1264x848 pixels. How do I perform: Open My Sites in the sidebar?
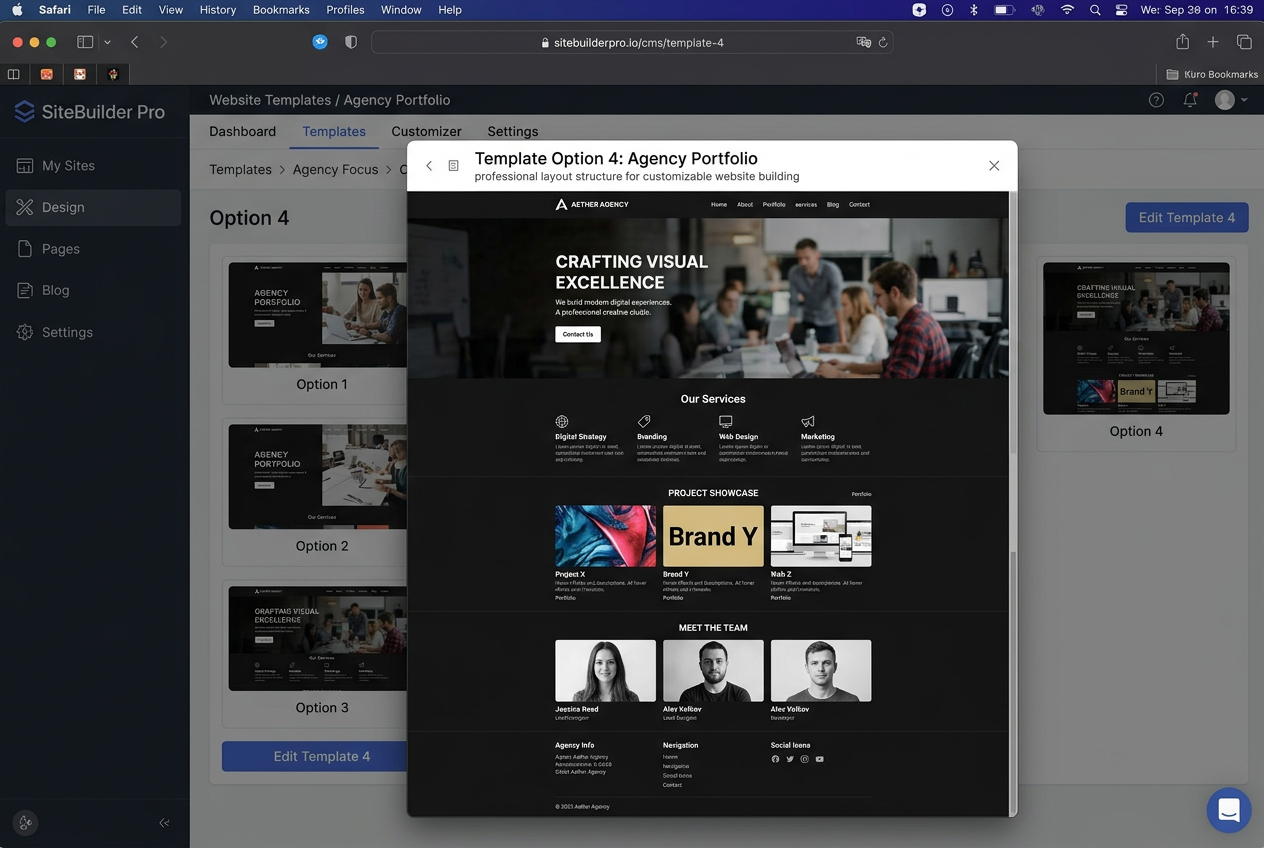click(93, 165)
